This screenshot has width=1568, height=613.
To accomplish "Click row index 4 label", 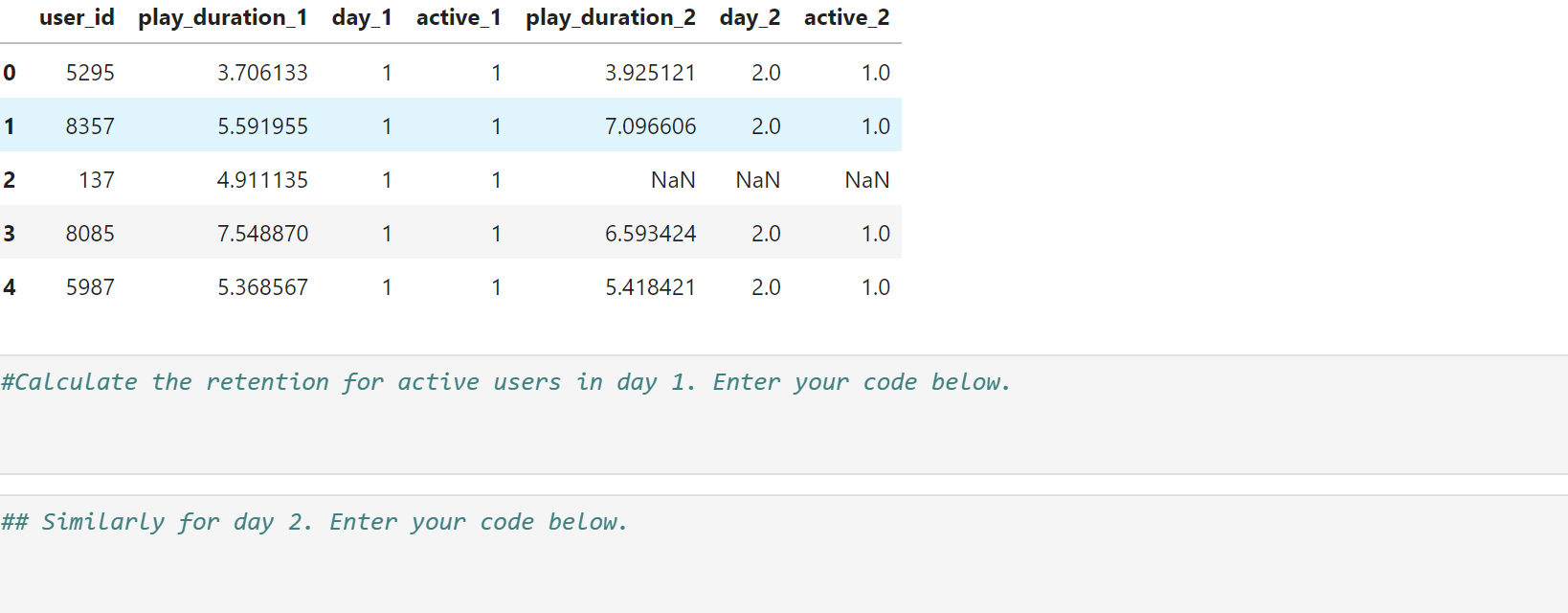I will click(10, 287).
